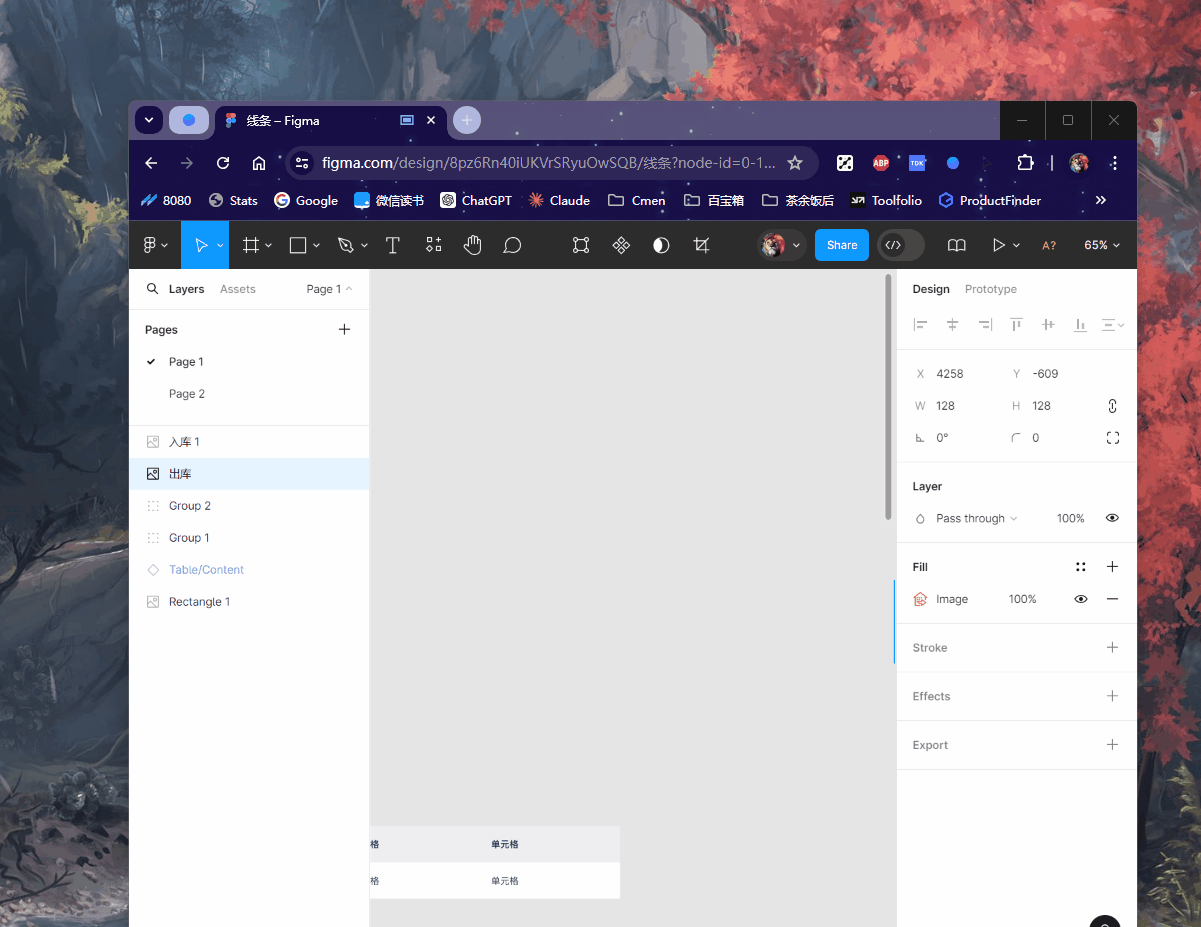Select the Text tool
Viewport: 1201px width, 927px height.
click(x=393, y=245)
